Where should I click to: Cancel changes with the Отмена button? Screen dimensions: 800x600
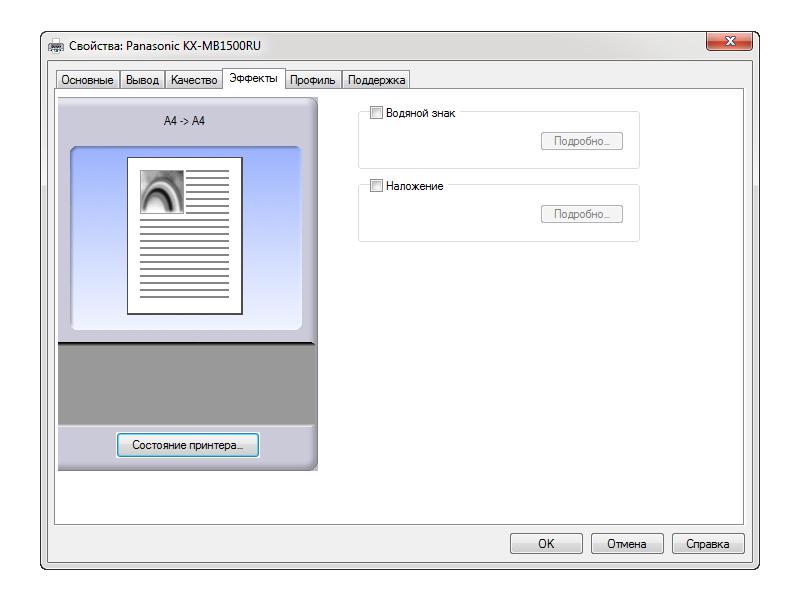click(x=627, y=544)
